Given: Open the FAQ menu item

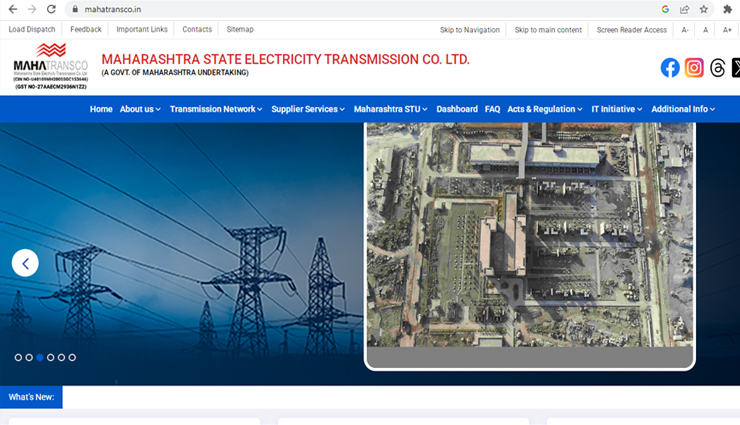Looking at the screenshot, I should pos(492,109).
